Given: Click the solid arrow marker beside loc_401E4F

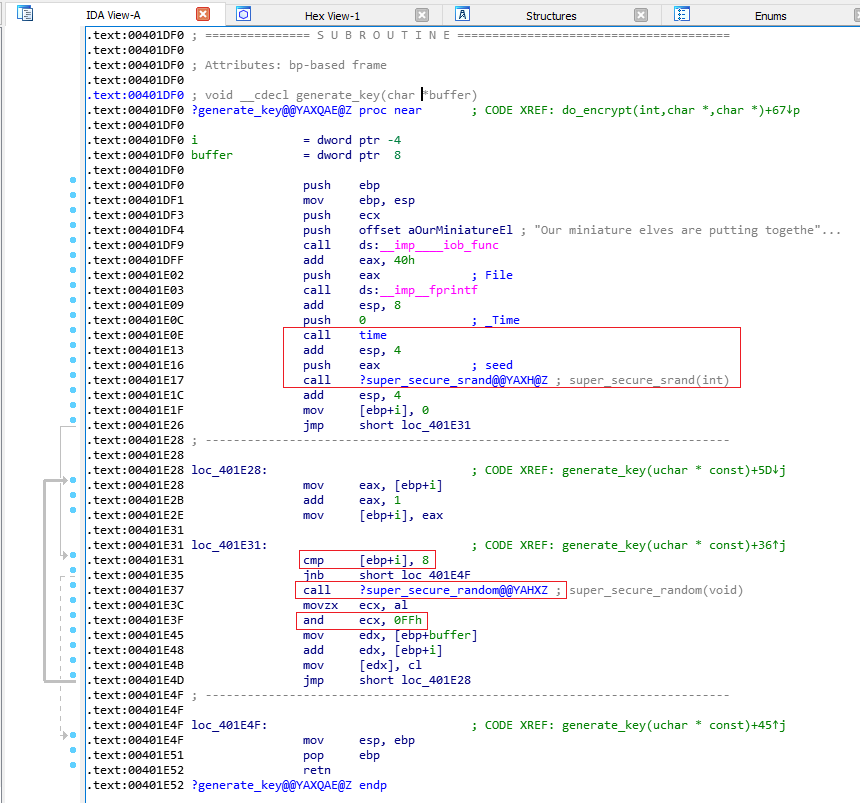Looking at the screenshot, I should coord(66,733).
